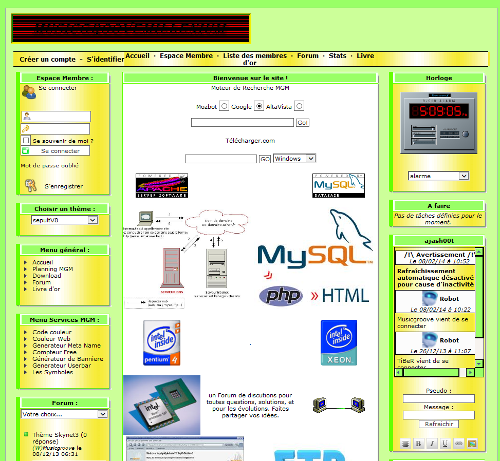
Task: Open the Choisir un thème dropdown
Action: (x=65, y=220)
